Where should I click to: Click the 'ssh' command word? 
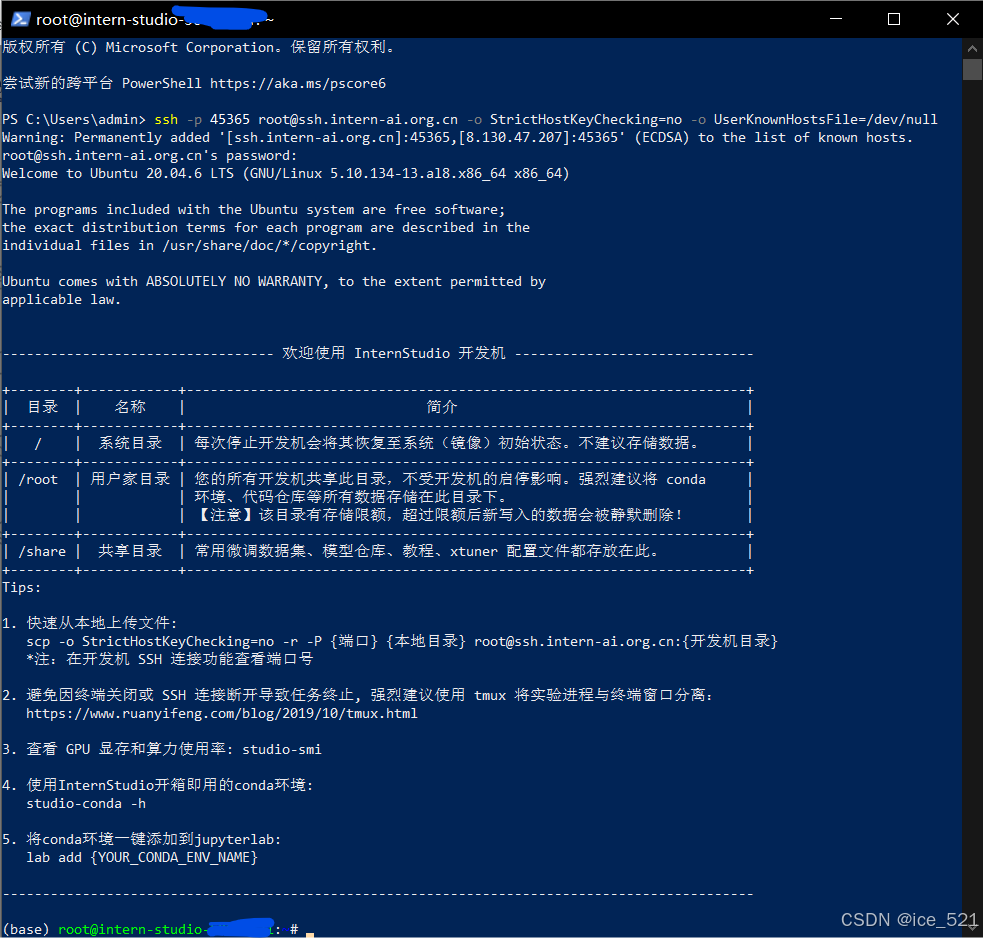coord(166,119)
